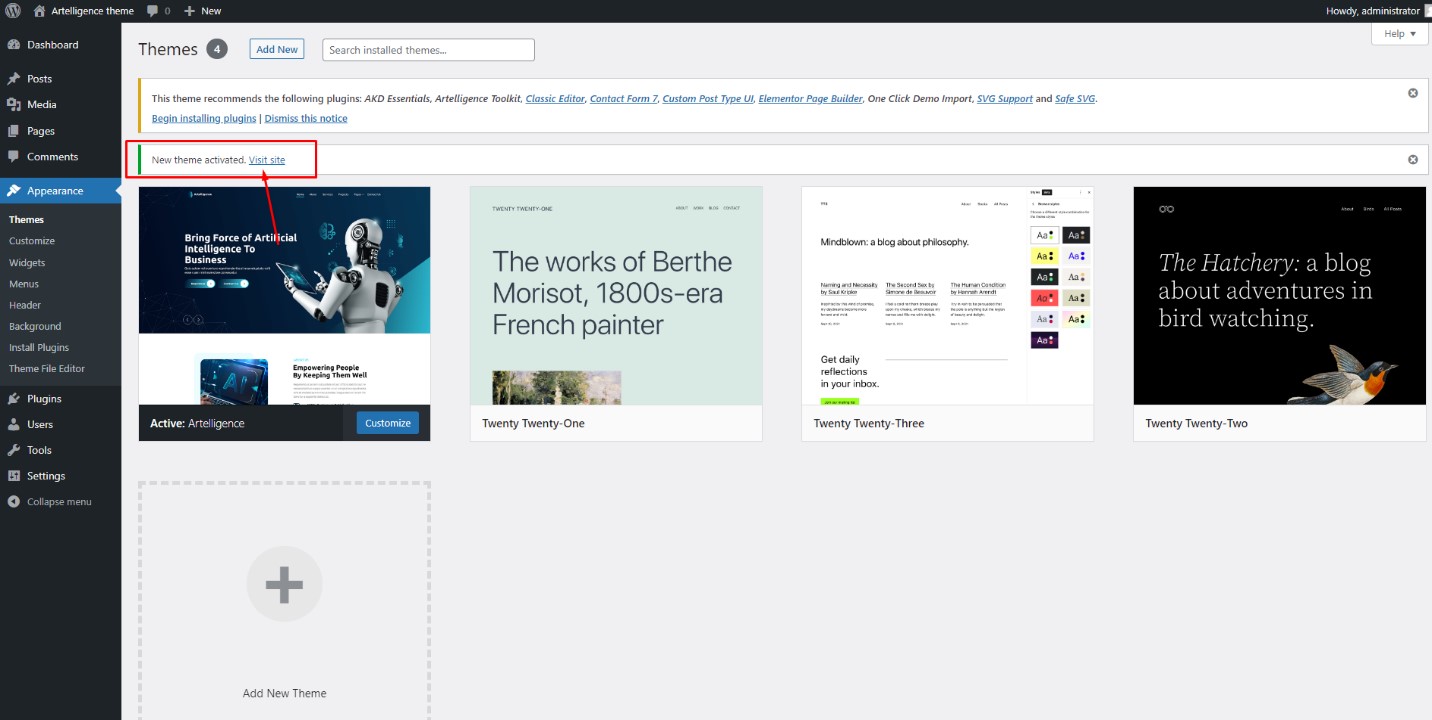
Task: Click the Users icon in sidebar
Action: 13,425
